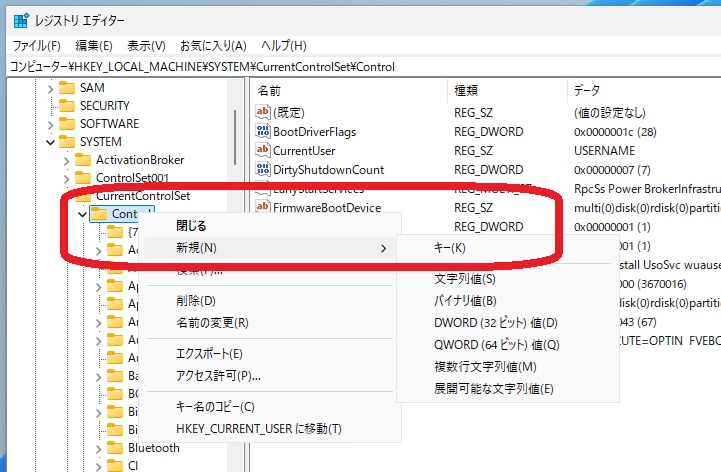The width and height of the screenshot is (721, 472).
Task: Open the ヘルプ(H) menu
Action: tap(284, 46)
